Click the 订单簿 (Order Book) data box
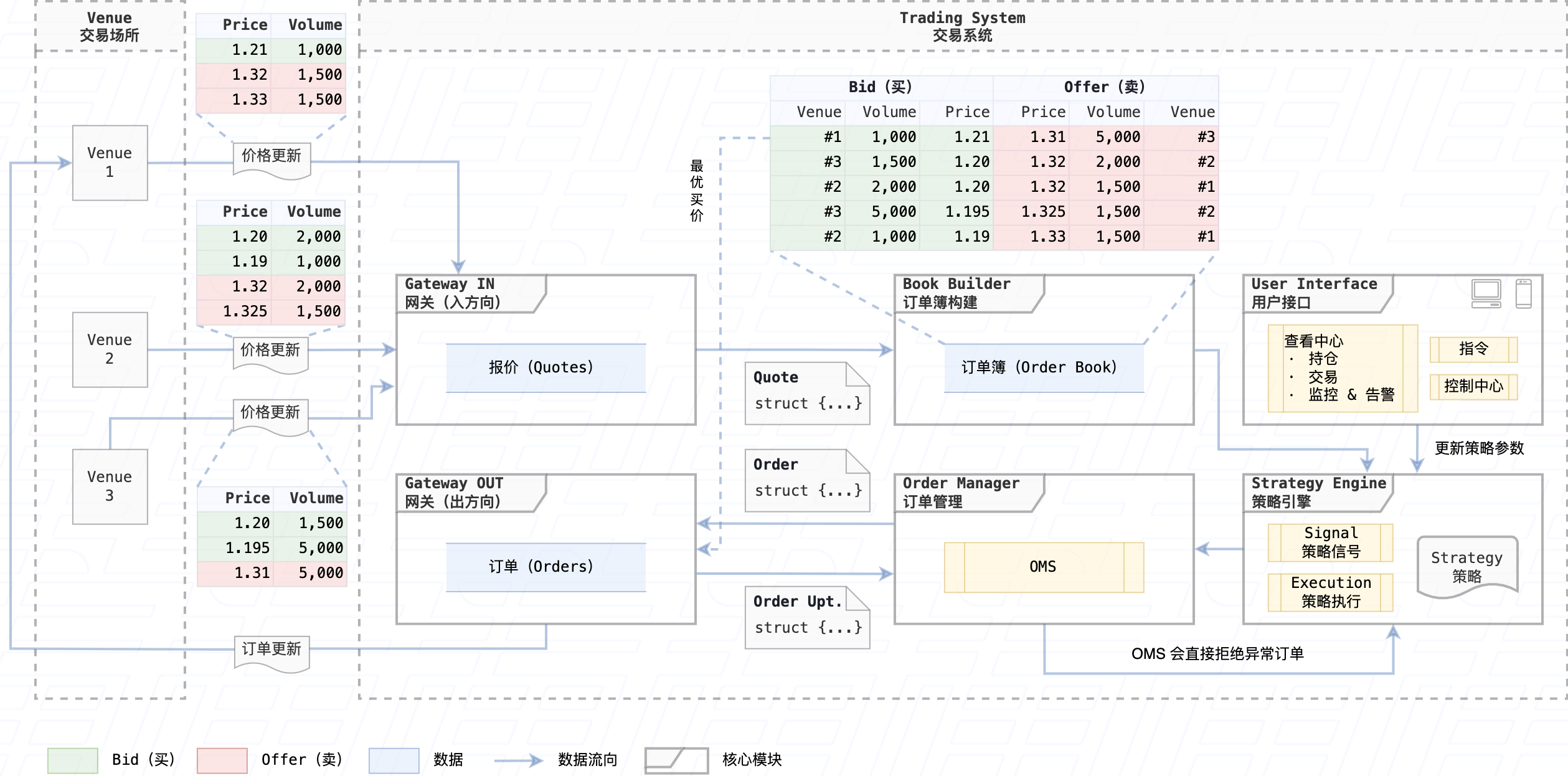This screenshot has height=776, width=1568. [1044, 367]
